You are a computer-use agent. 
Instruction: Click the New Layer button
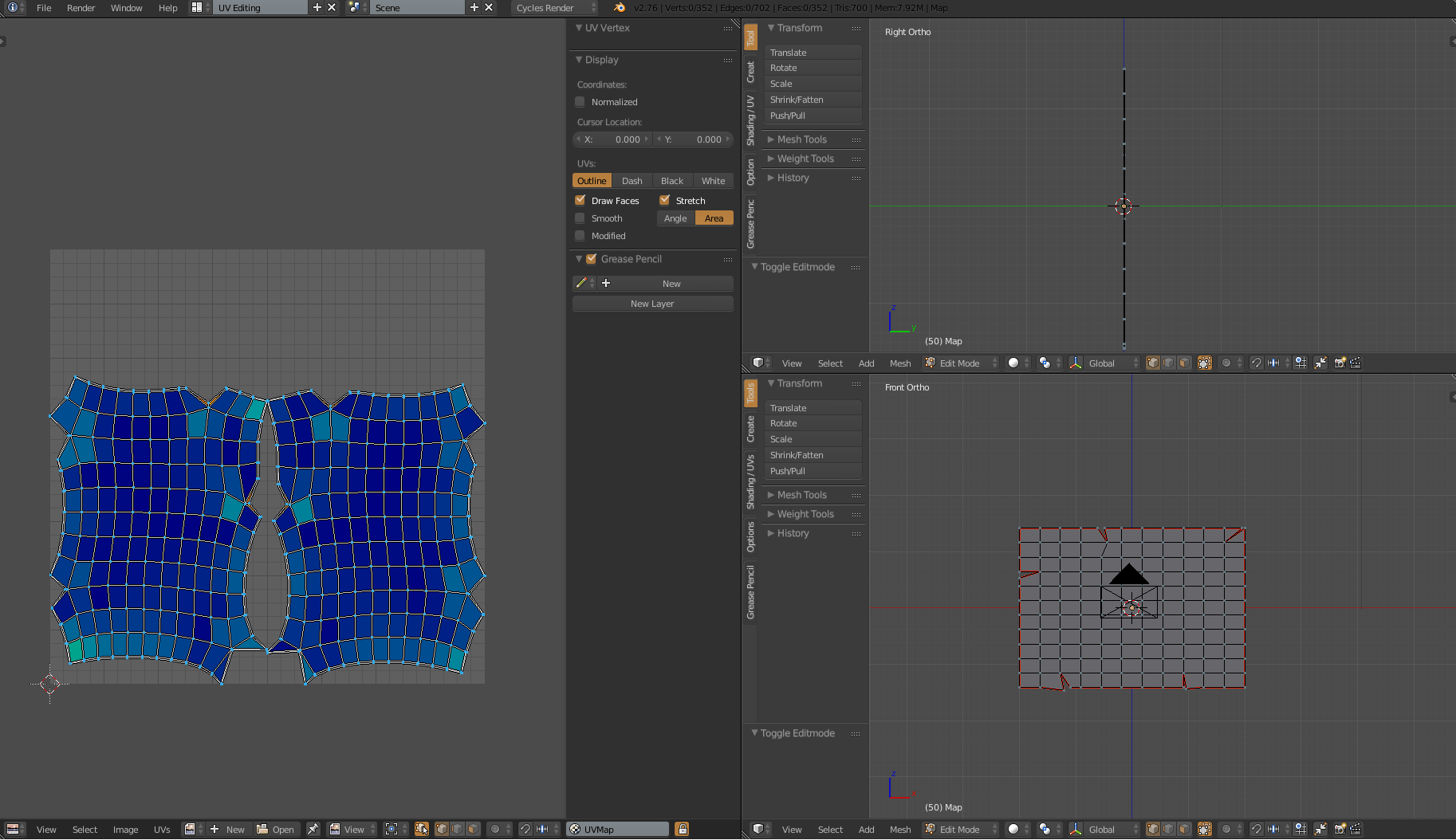[x=652, y=304]
